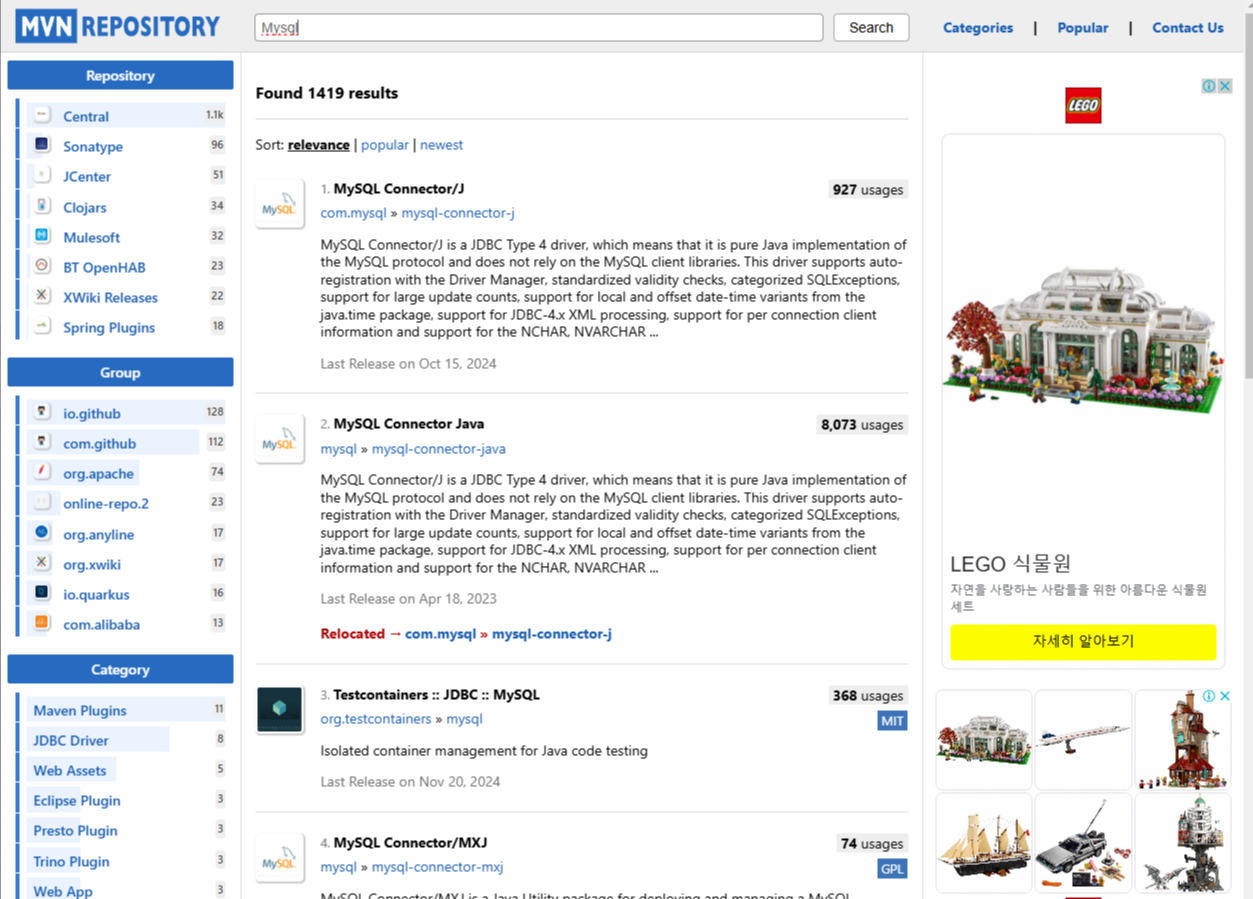Image resolution: width=1253 pixels, height=899 pixels.
Task: Click the Clojars repository icon
Action: (42, 206)
